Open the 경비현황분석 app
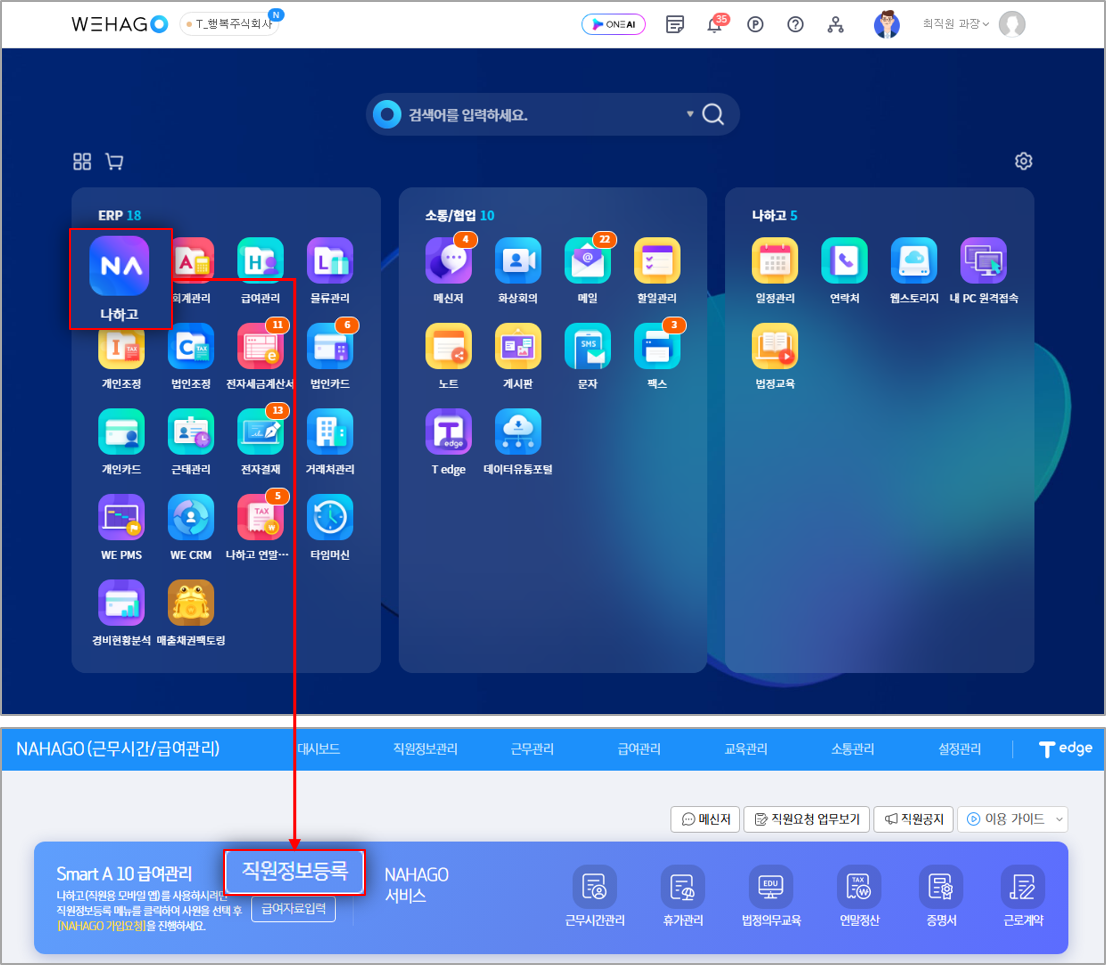The width and height of the screenshot is (1106, 965). point(121,603)
